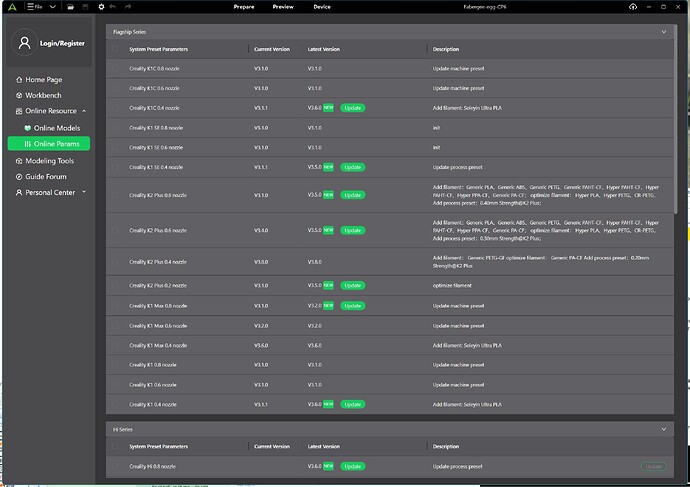Screen dimensions: 690x487
Task: Open settings via the gear icon
Action: tap(101, 7)
